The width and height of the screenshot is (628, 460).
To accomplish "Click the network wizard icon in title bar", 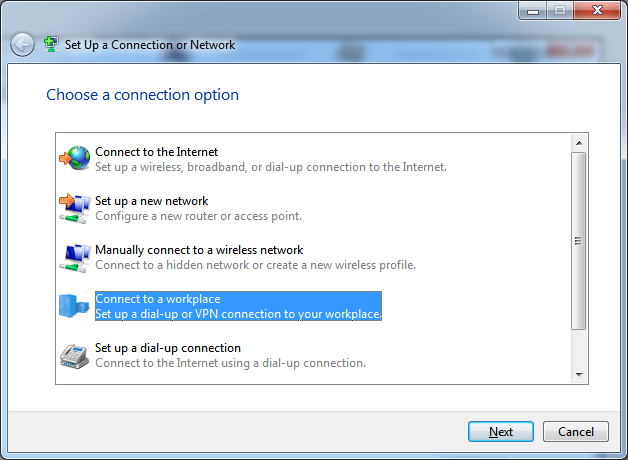I will pos(51,44).
